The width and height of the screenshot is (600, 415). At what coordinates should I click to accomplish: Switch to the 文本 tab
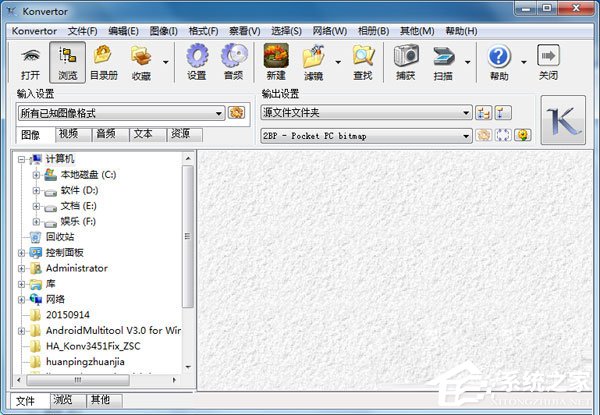148,134
